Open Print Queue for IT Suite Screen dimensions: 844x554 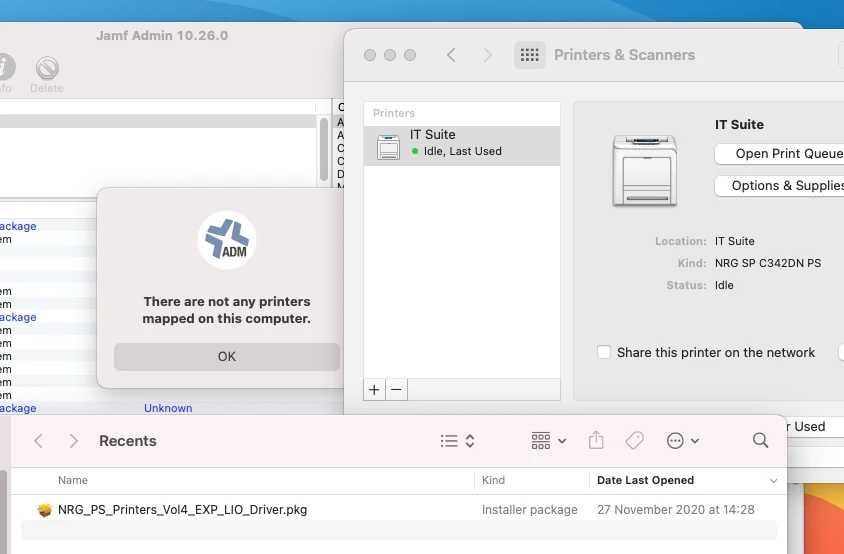pyautogui.click(x=779, y=153)
